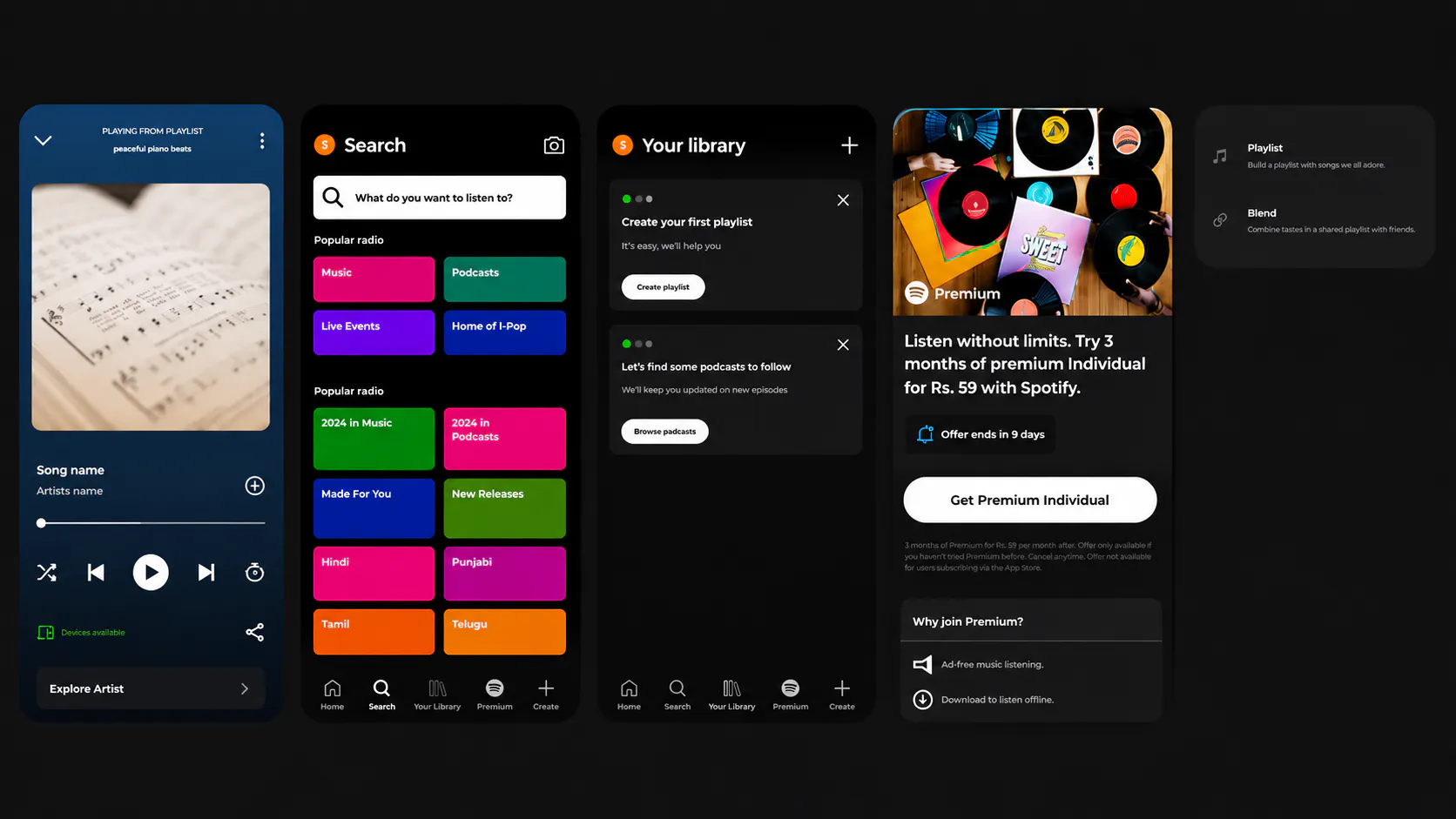Click the Spotify Premium logo on banner
This screenshot has width=1456, height=819.
pyautogui.click(x=916, y=293)
